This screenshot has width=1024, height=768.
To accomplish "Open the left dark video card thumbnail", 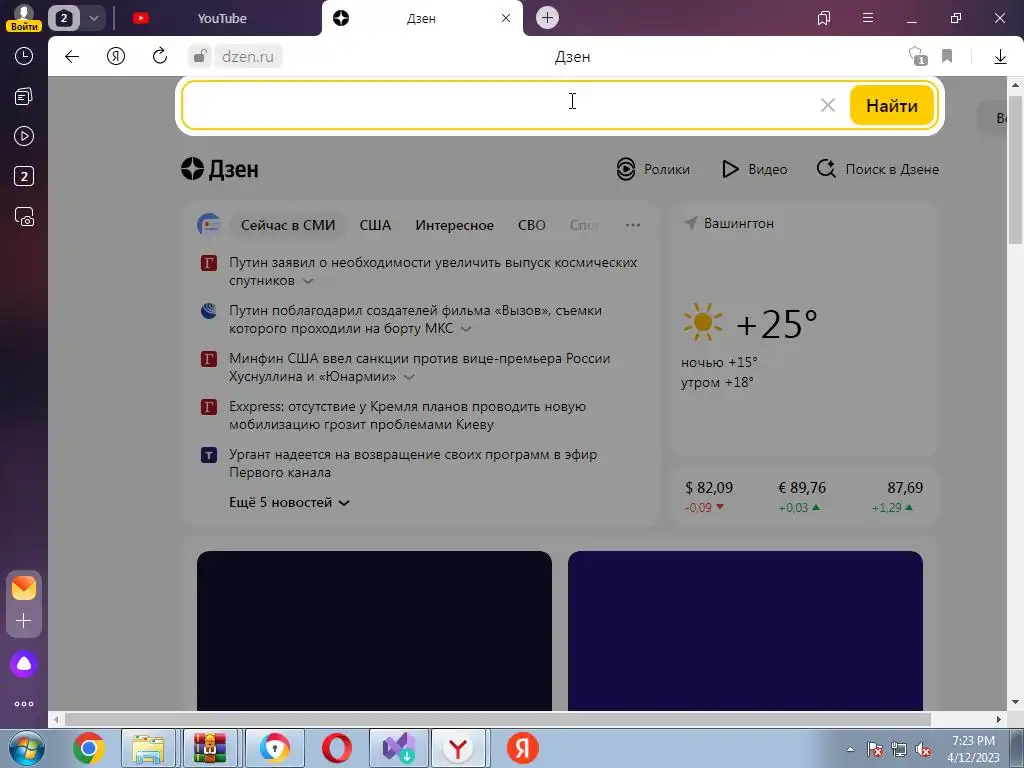I will pos(374,631).
